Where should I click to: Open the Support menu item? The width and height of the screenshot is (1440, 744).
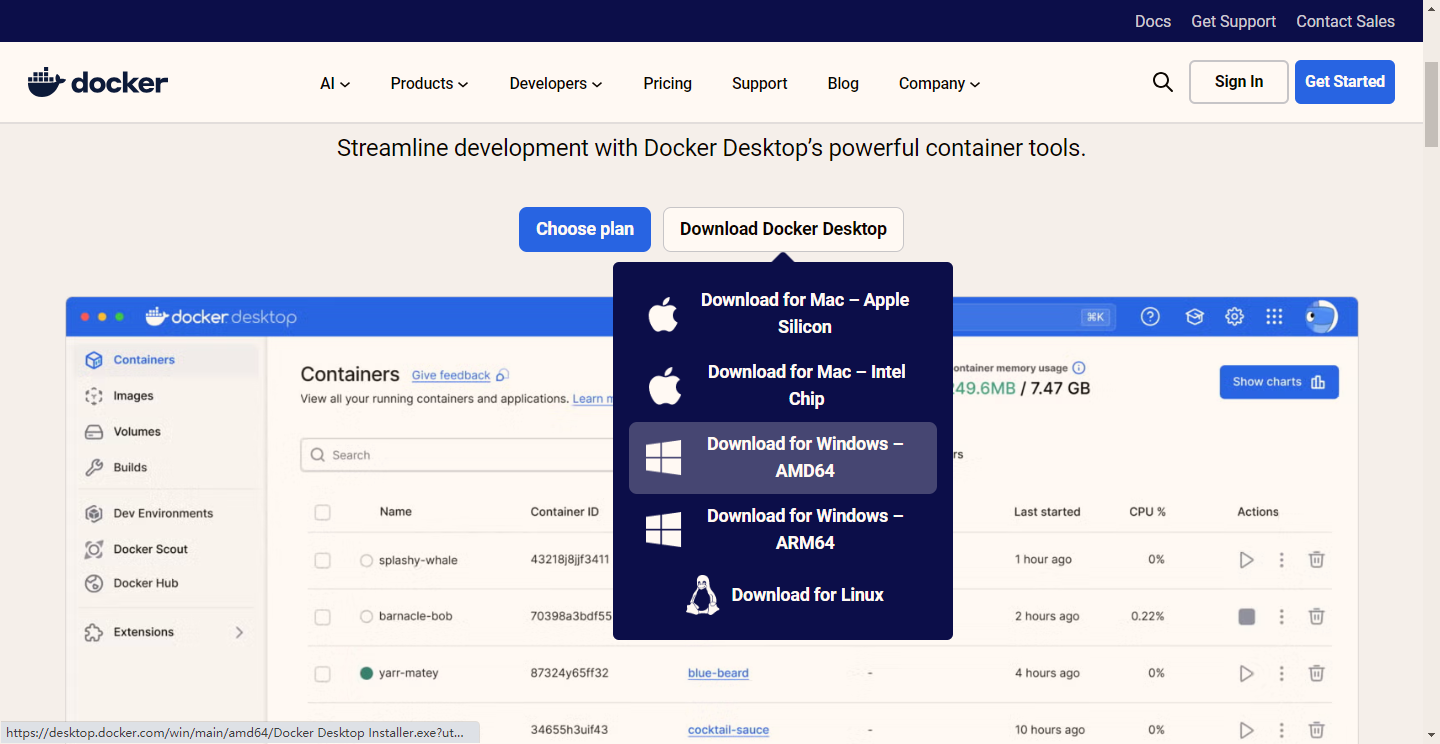[759, 84]
